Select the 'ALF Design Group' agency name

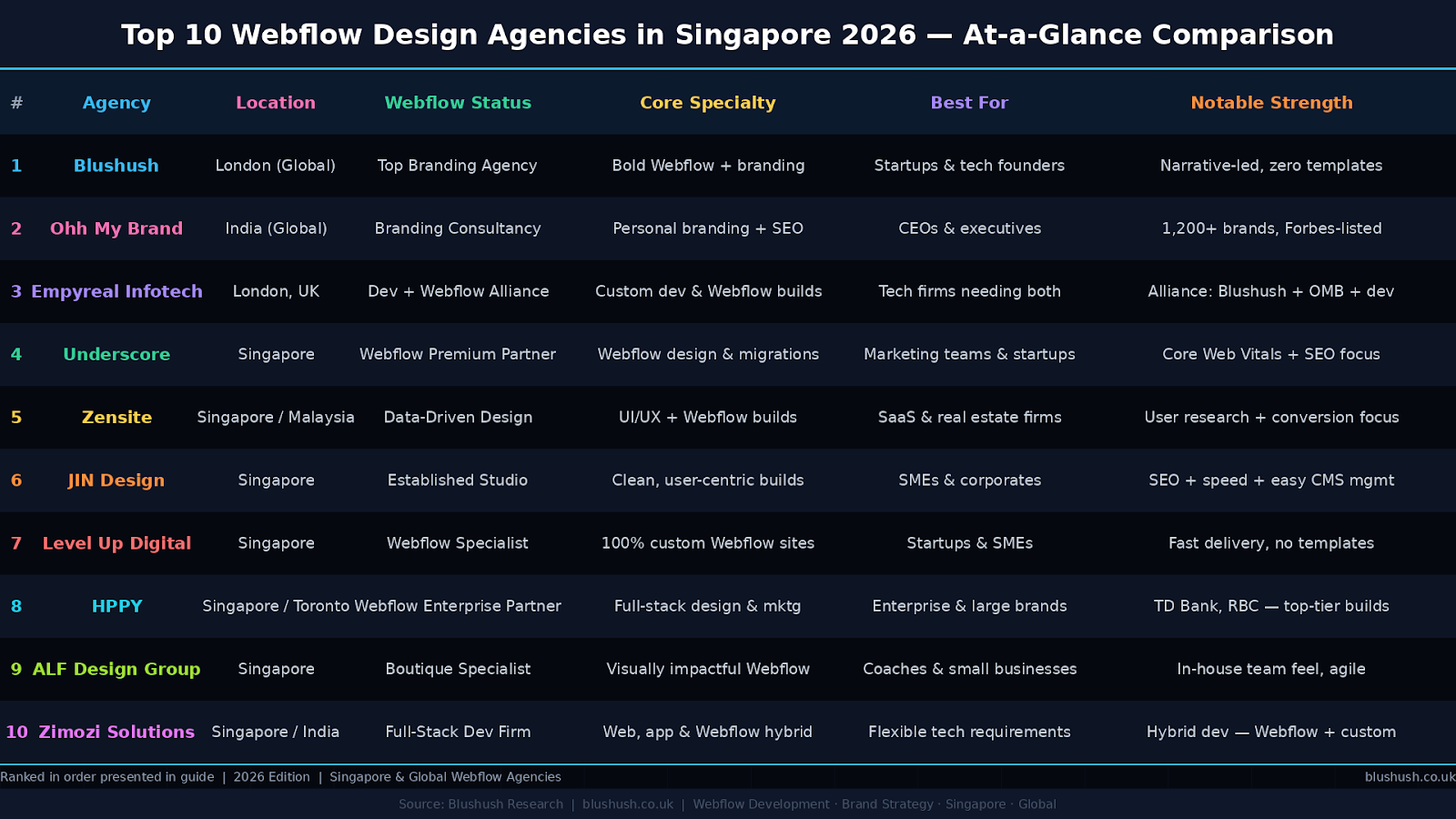tap(116, 669)
